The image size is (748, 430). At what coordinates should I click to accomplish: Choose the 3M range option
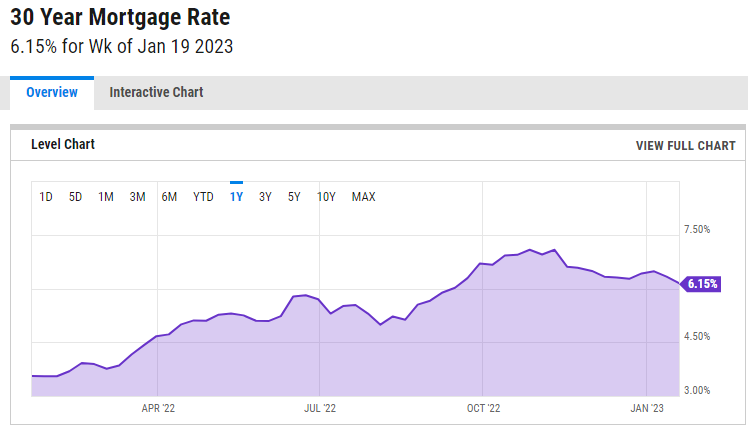pos(137,197)
